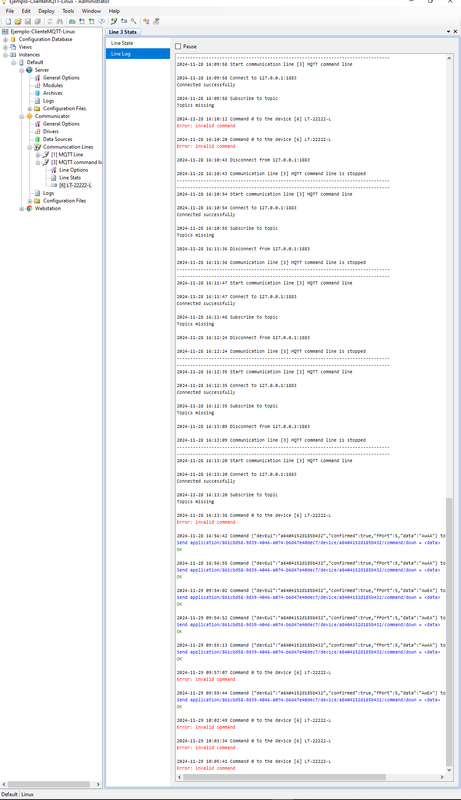Click the Communicator sun icon
Screen dimensions: 461x800
(x=29, y=116)
